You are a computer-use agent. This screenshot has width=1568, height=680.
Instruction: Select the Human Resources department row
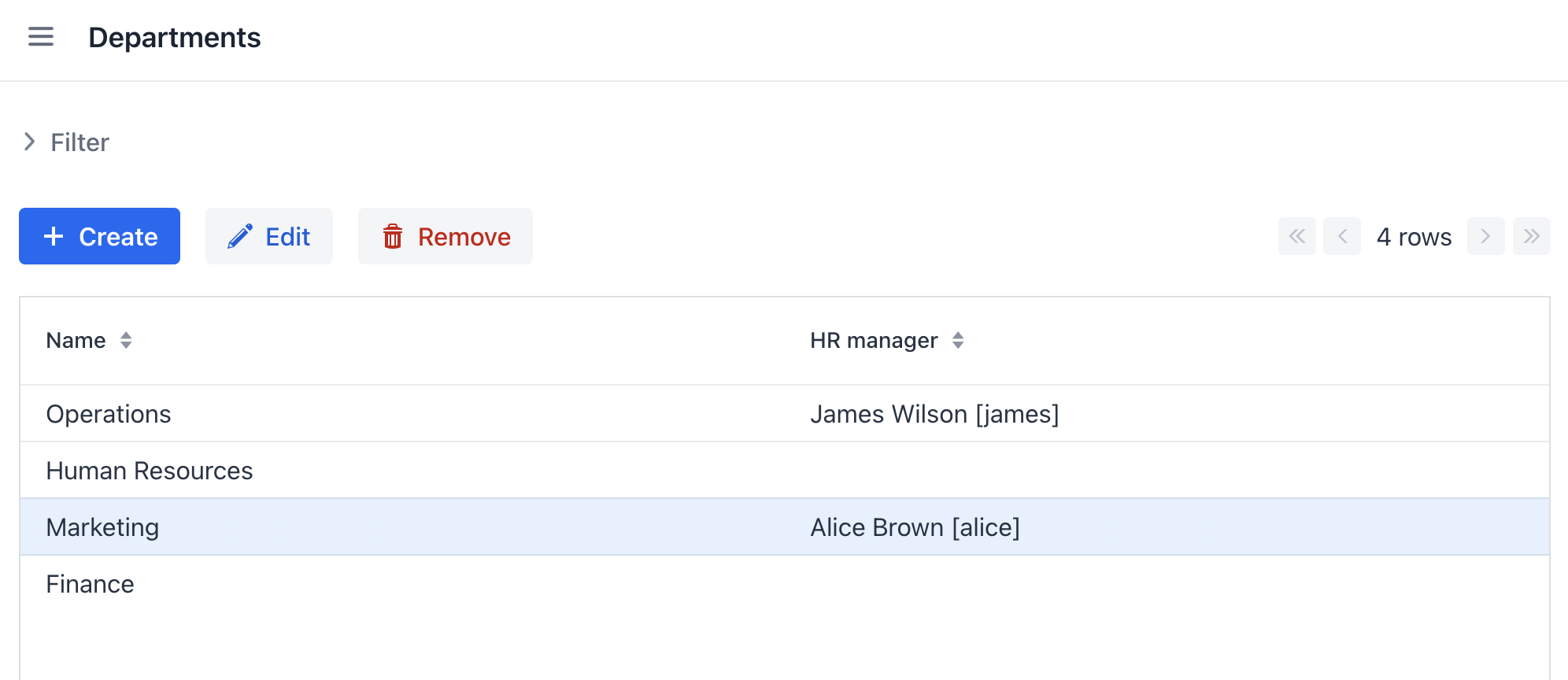(150, 471)
